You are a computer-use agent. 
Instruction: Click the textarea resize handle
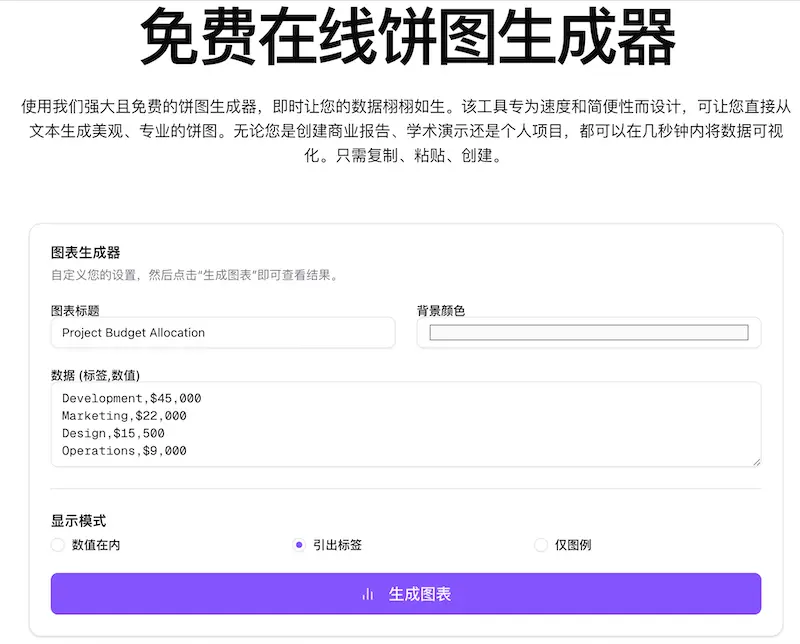pyautogui.click(x=757, y=462)
